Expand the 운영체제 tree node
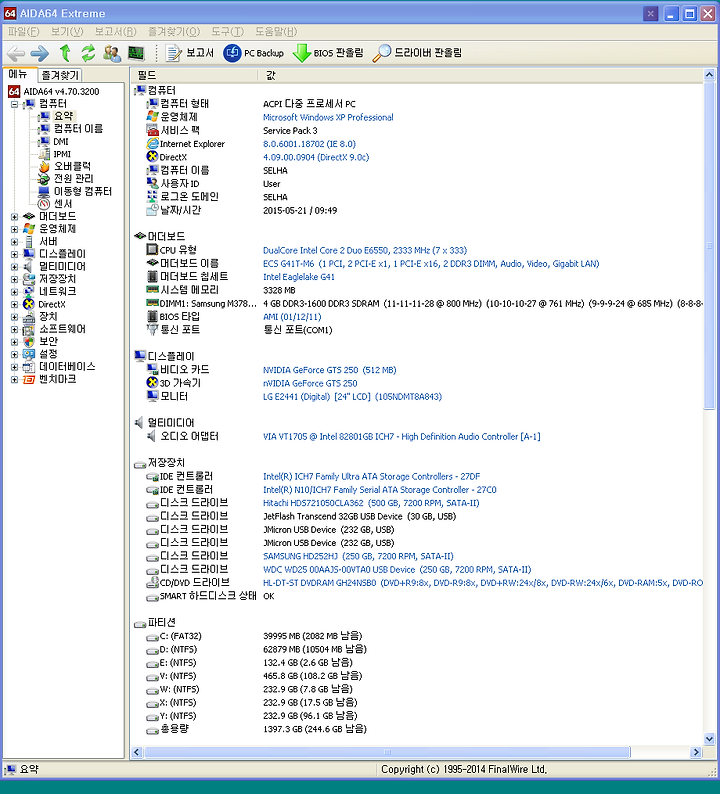Image resolution: width=720 pixels, height=794 pixels. (14, 229)
